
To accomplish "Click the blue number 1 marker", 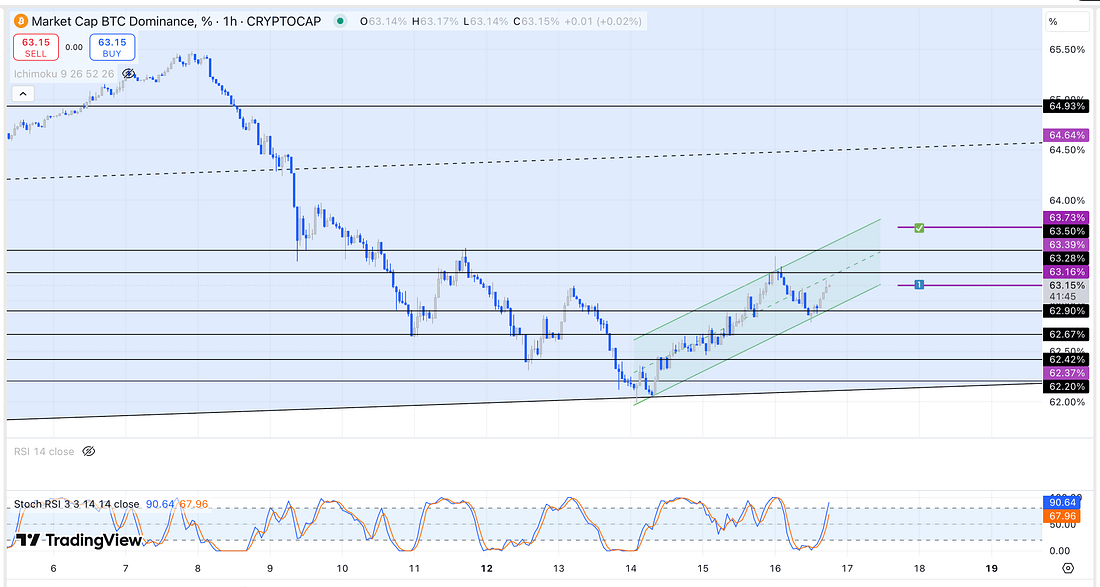I will coord(918,285).
